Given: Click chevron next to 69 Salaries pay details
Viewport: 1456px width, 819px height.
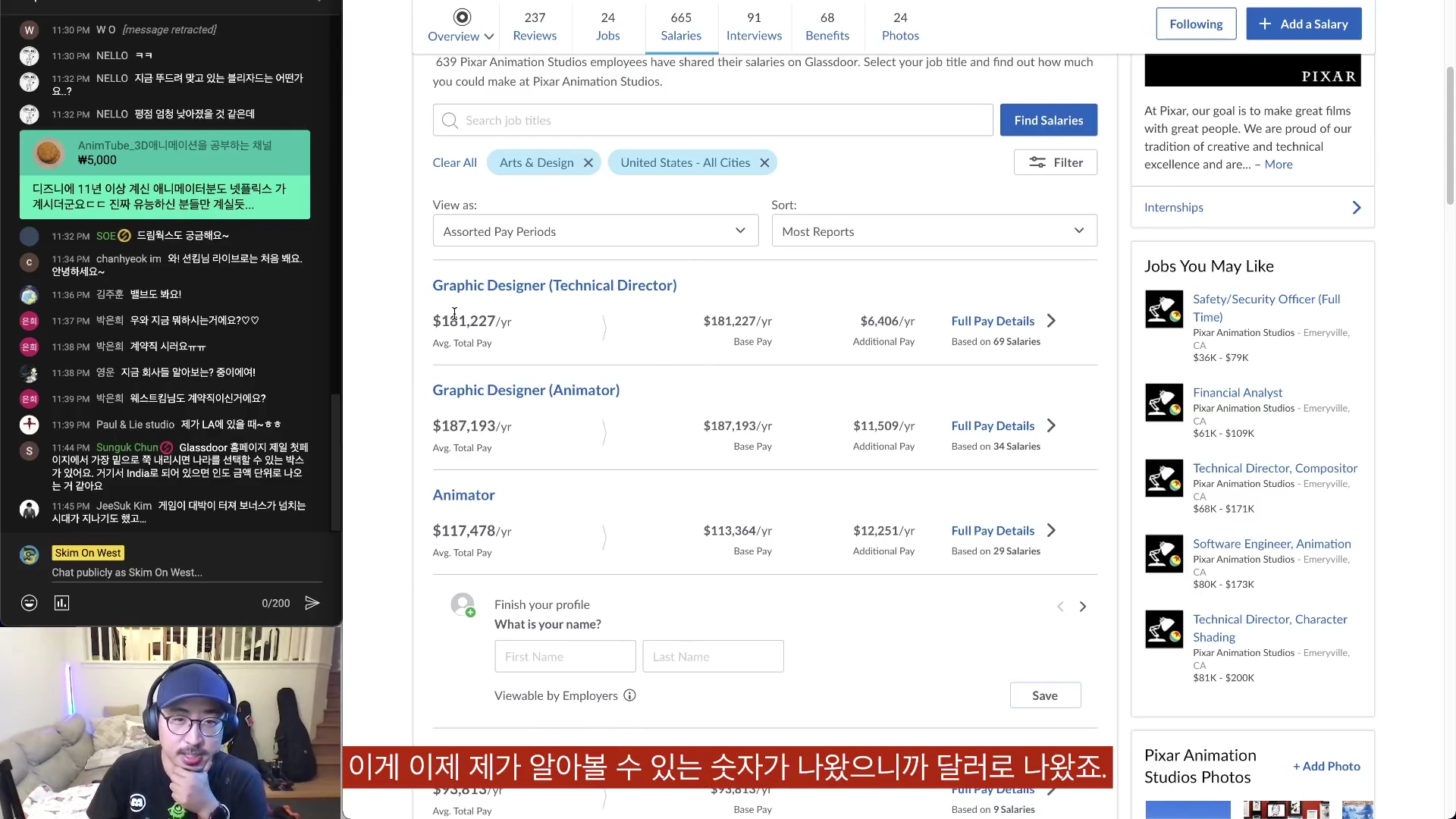Looking at the screenshot, I should click(x=1051, y=321).
